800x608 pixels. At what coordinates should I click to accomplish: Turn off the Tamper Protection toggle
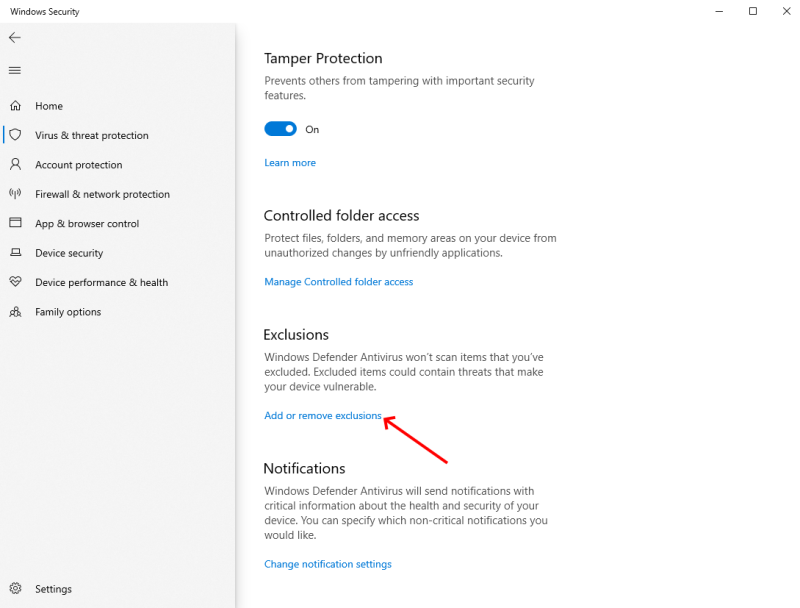280,129
